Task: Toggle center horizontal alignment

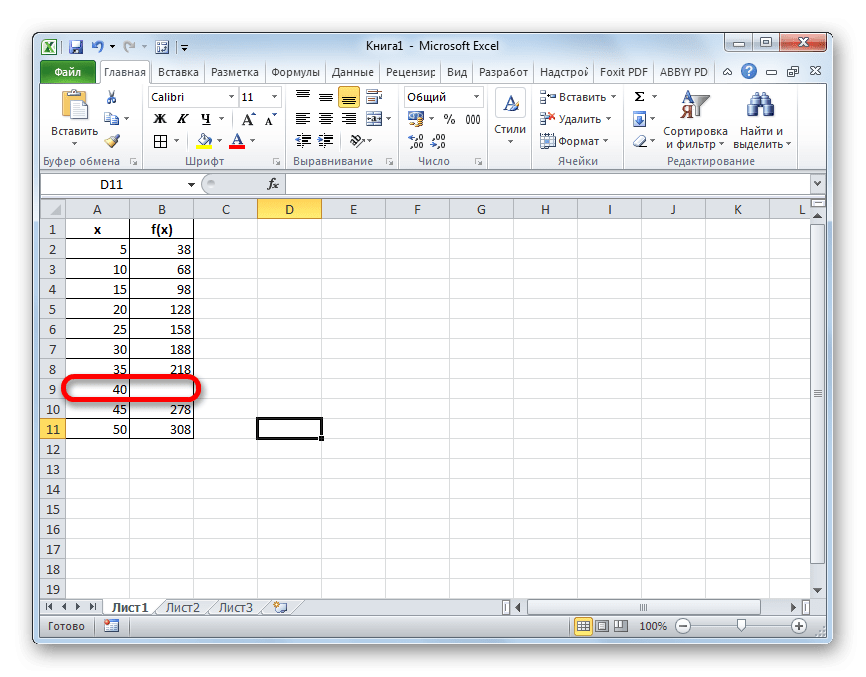Action: click(326, 119)
